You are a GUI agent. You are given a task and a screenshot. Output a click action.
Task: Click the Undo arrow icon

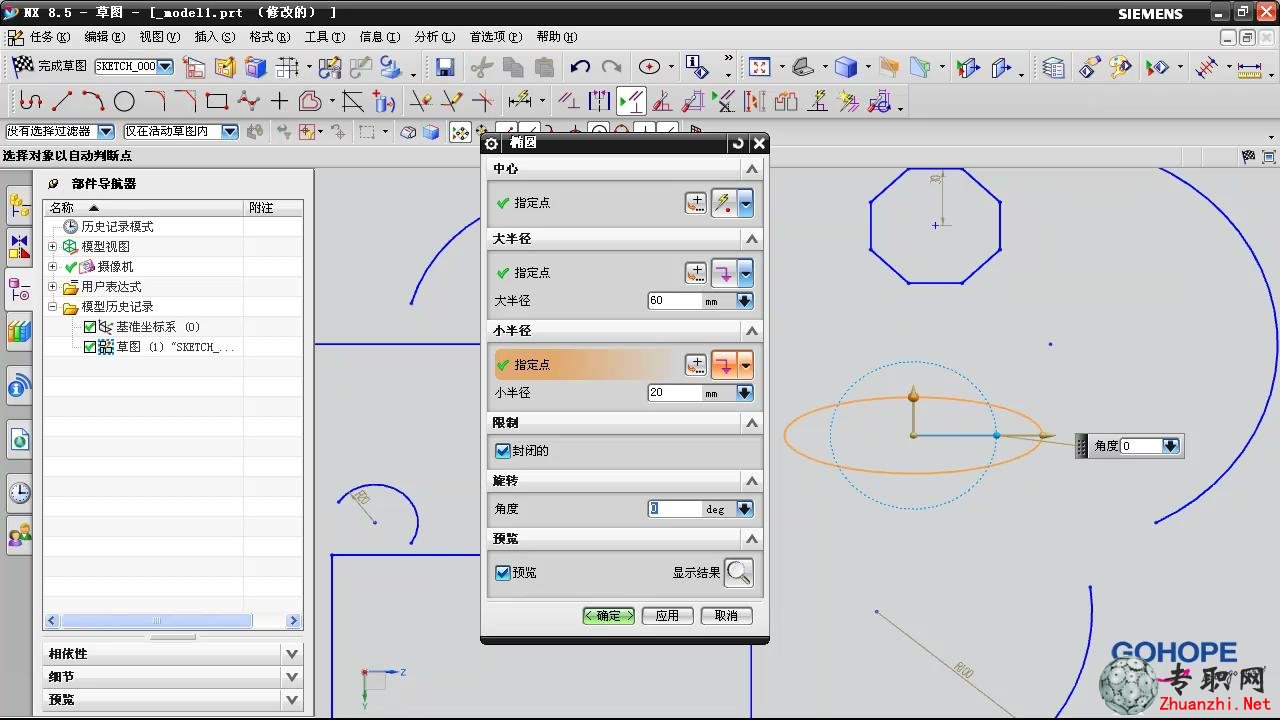(580, 67)
